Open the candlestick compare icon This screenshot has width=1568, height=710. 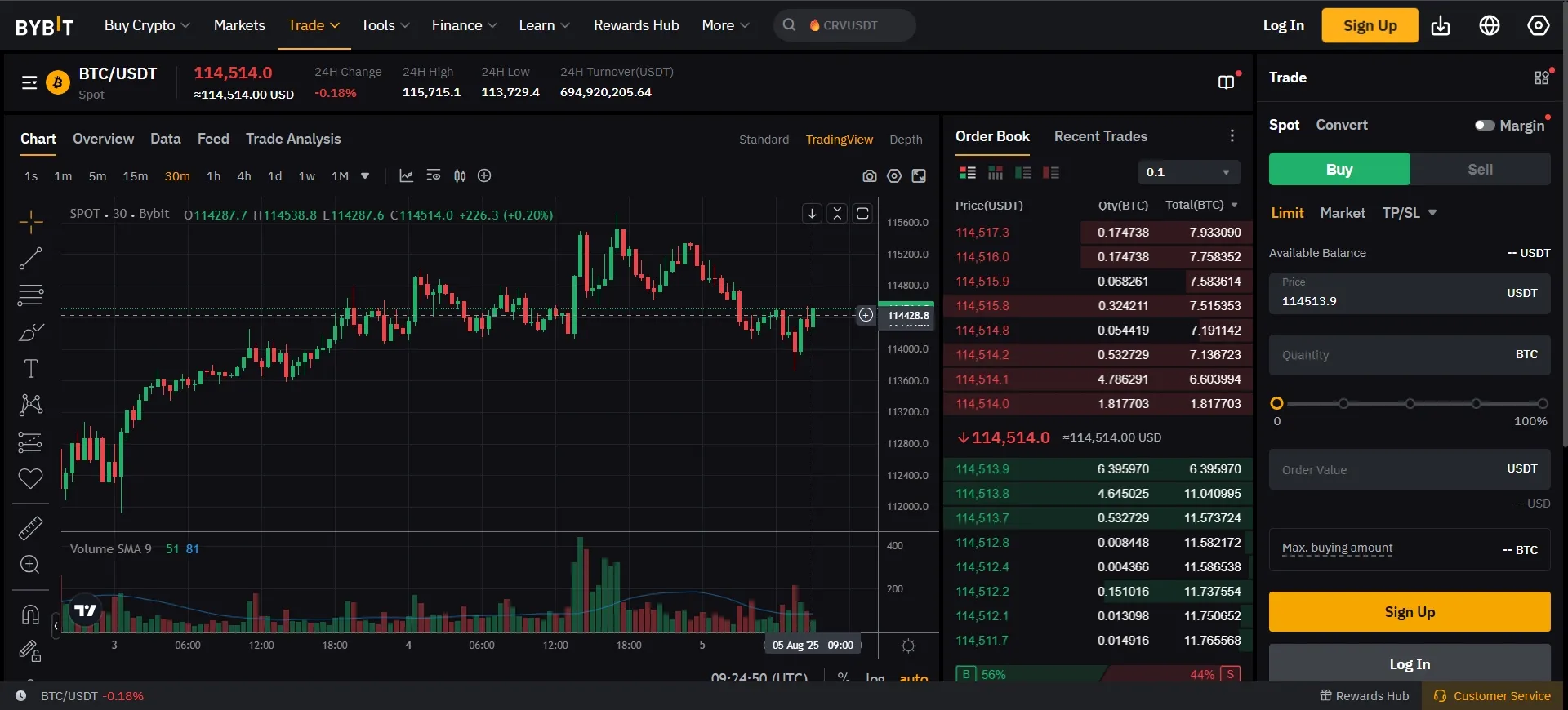[460, 175]
